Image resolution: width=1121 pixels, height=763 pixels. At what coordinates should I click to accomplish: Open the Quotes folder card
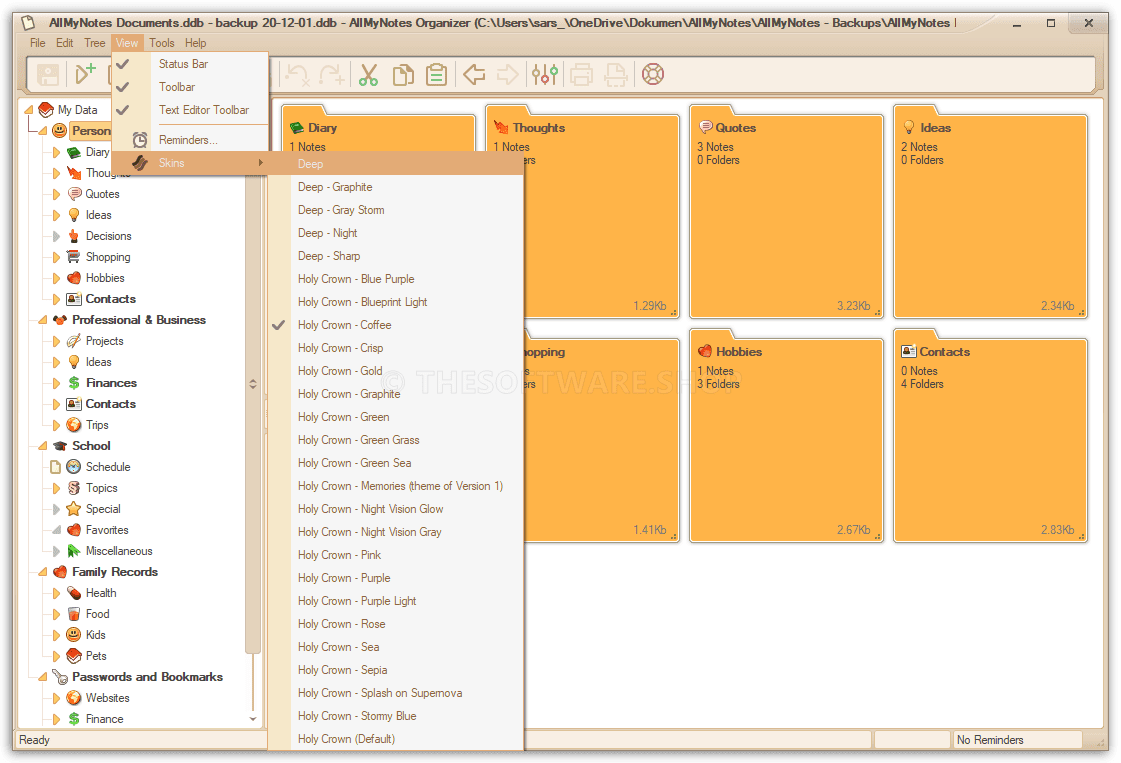(786, 212)
